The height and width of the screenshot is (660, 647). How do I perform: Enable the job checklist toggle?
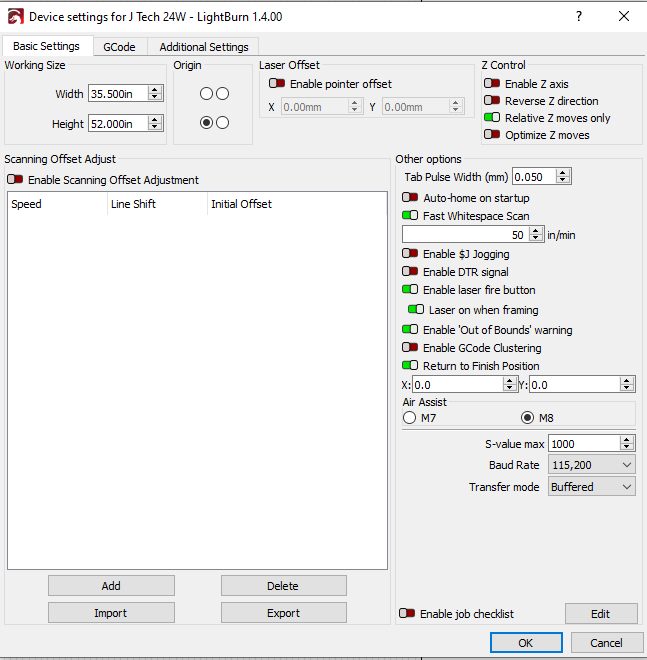pyautogui.click(x=407, y=614)
